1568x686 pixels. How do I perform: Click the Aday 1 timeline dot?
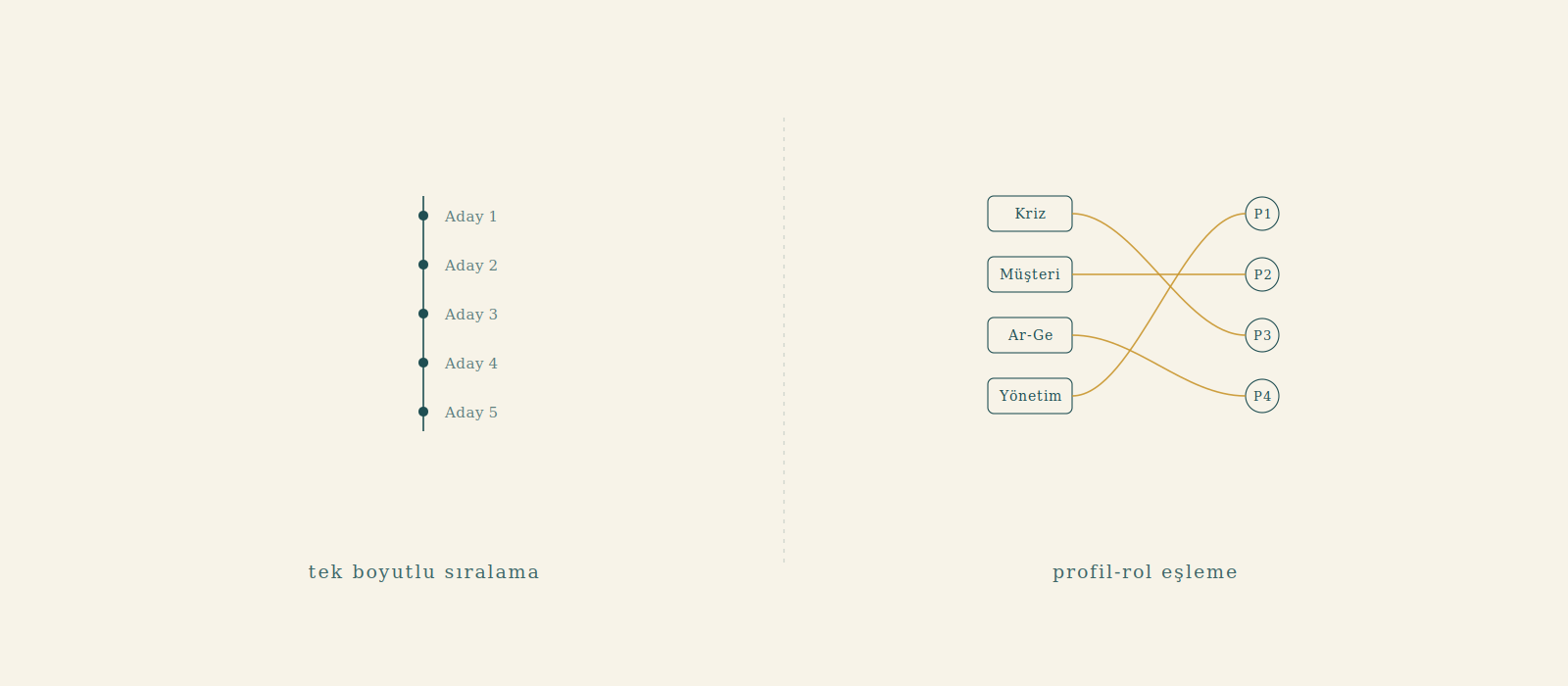coord(423,216)
